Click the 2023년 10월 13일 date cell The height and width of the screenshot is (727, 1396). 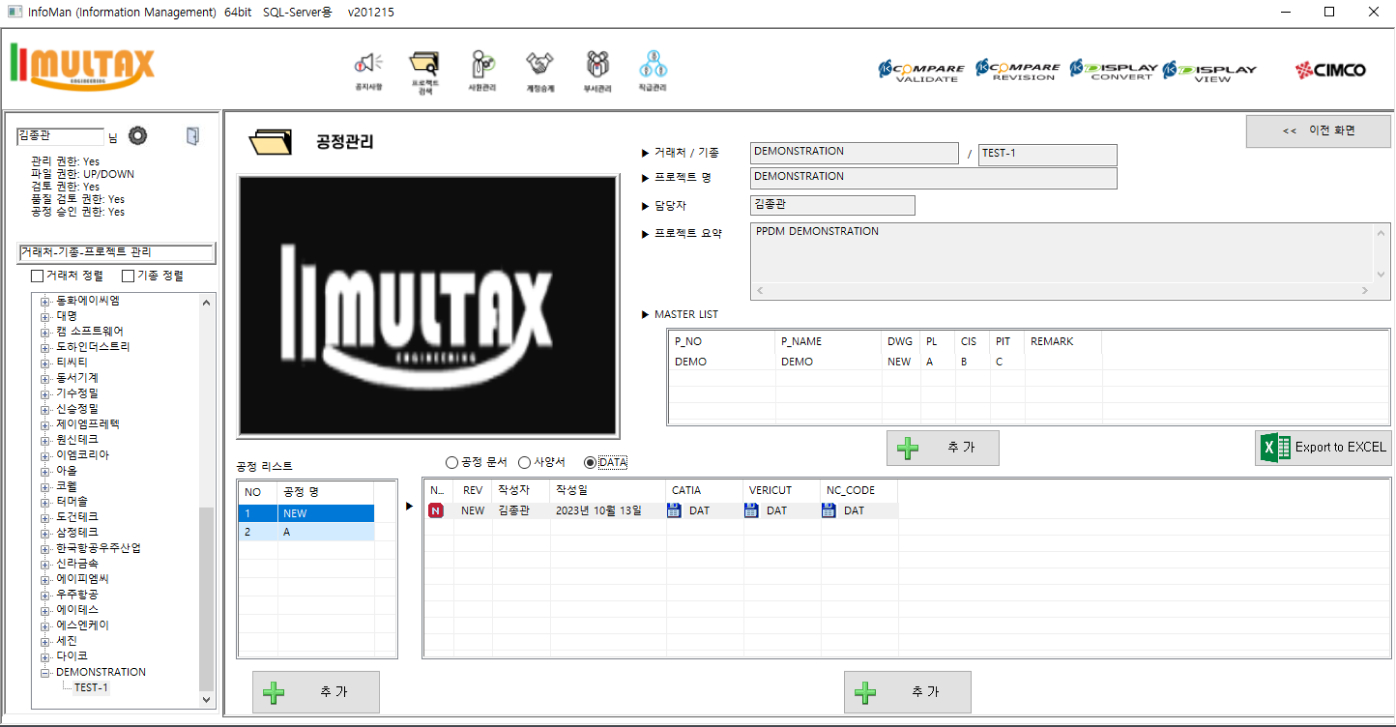[x=601, y=511]
